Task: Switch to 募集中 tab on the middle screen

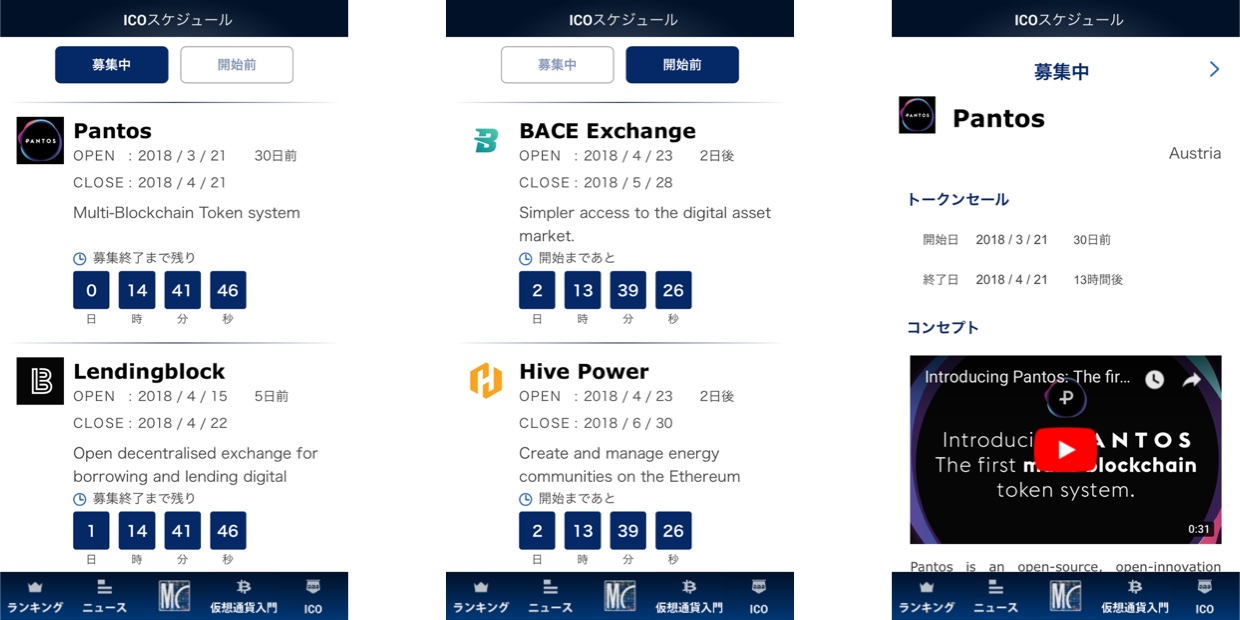Action: tap(557, 65)
